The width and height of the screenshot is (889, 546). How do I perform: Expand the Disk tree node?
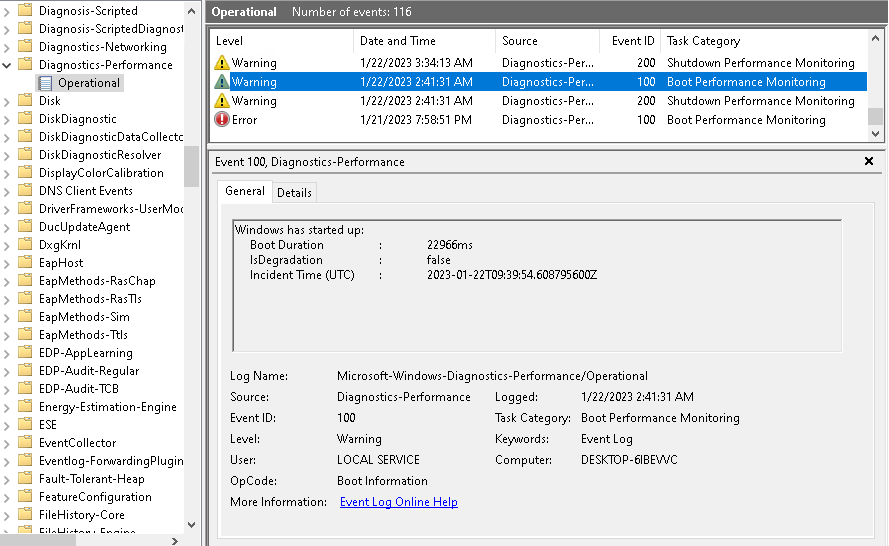coord(7,101)
